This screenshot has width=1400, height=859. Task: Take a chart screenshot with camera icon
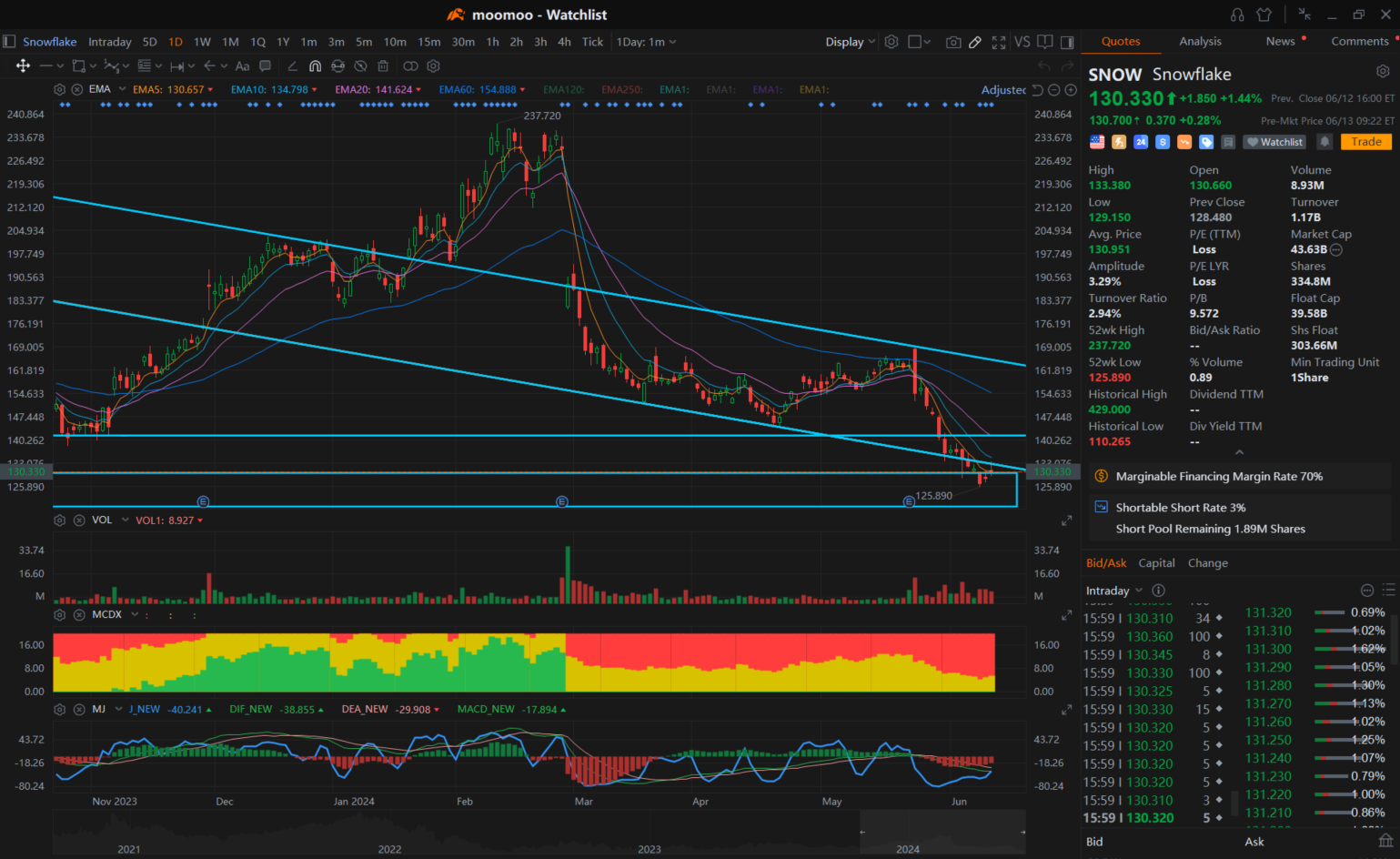tap(952, 42)
